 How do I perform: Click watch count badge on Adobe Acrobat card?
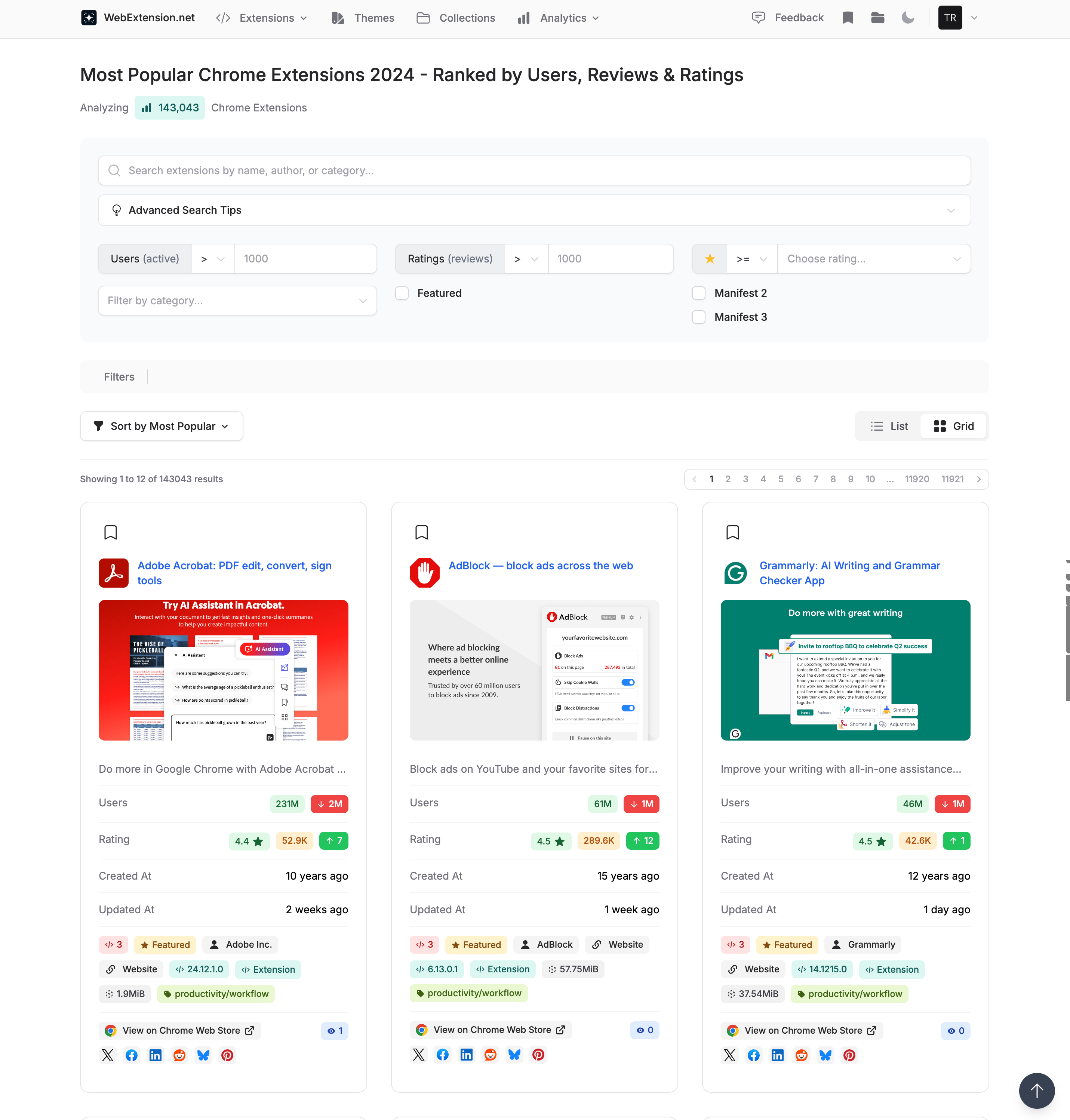[335, 1031]
